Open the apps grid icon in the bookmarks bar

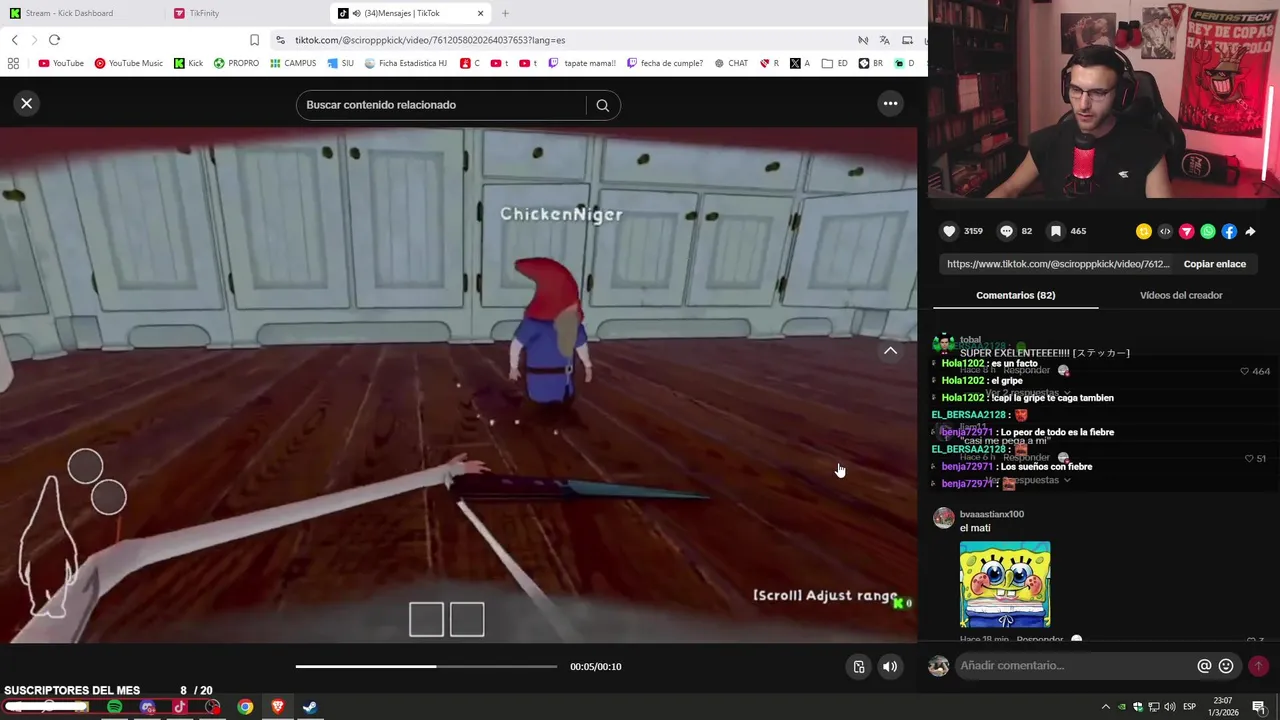click(x=13, y=63)
